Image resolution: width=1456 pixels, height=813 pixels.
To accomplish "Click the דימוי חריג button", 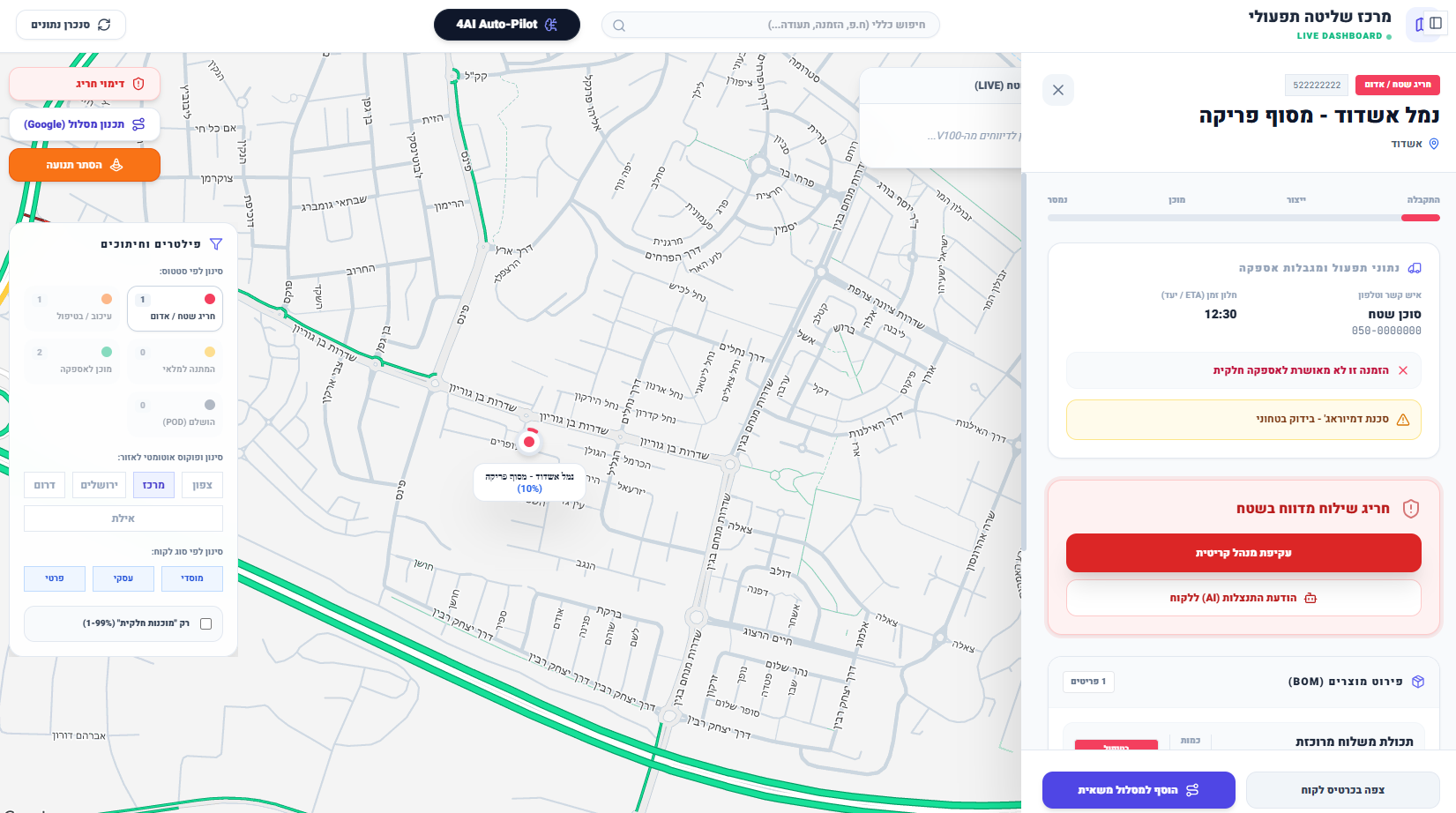I will point(85,84).
